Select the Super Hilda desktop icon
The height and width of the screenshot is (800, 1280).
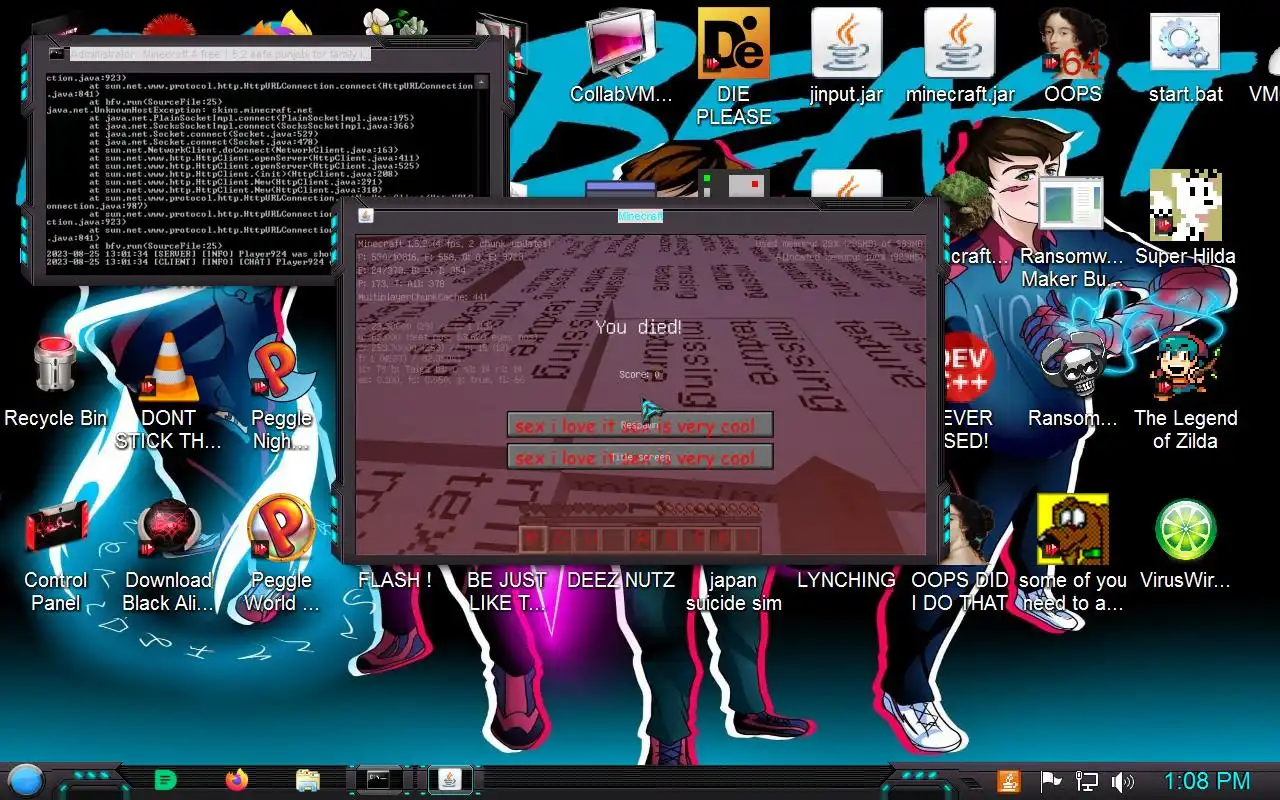1185,219
